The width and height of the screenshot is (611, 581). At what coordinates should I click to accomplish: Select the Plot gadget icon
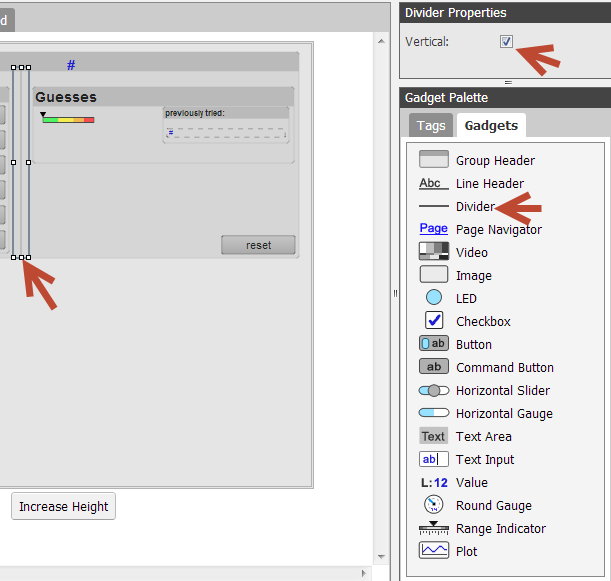point(434,550)
